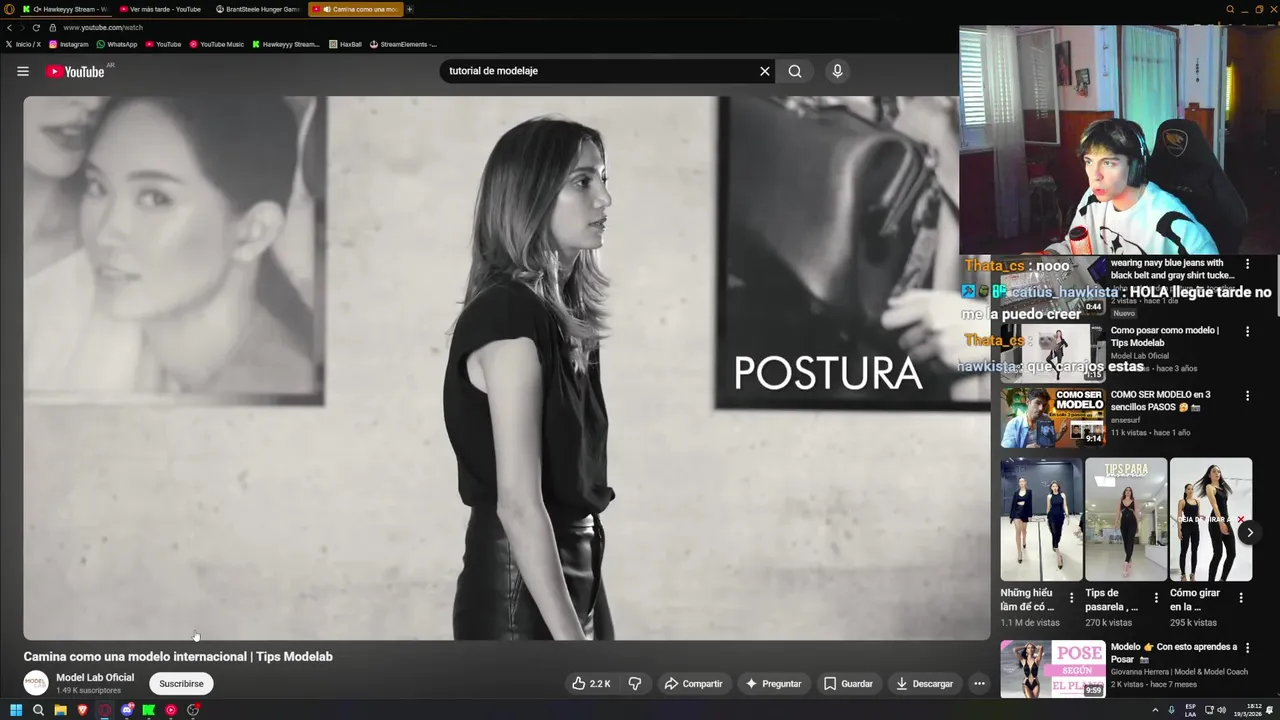Open the Model Lab Oficial channel name
The height and width of the screenshot is (720, 1280).
95,677
